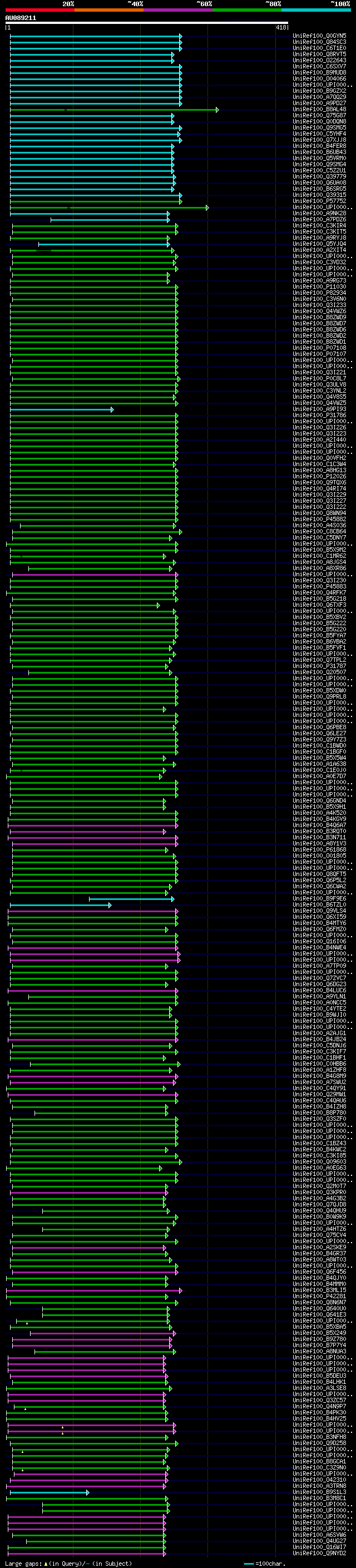Image resolution: width=356 pixels, height=1568 pixels.
Task: Click the purple ~60% identity color band
Action: click(x=177, y=11)
